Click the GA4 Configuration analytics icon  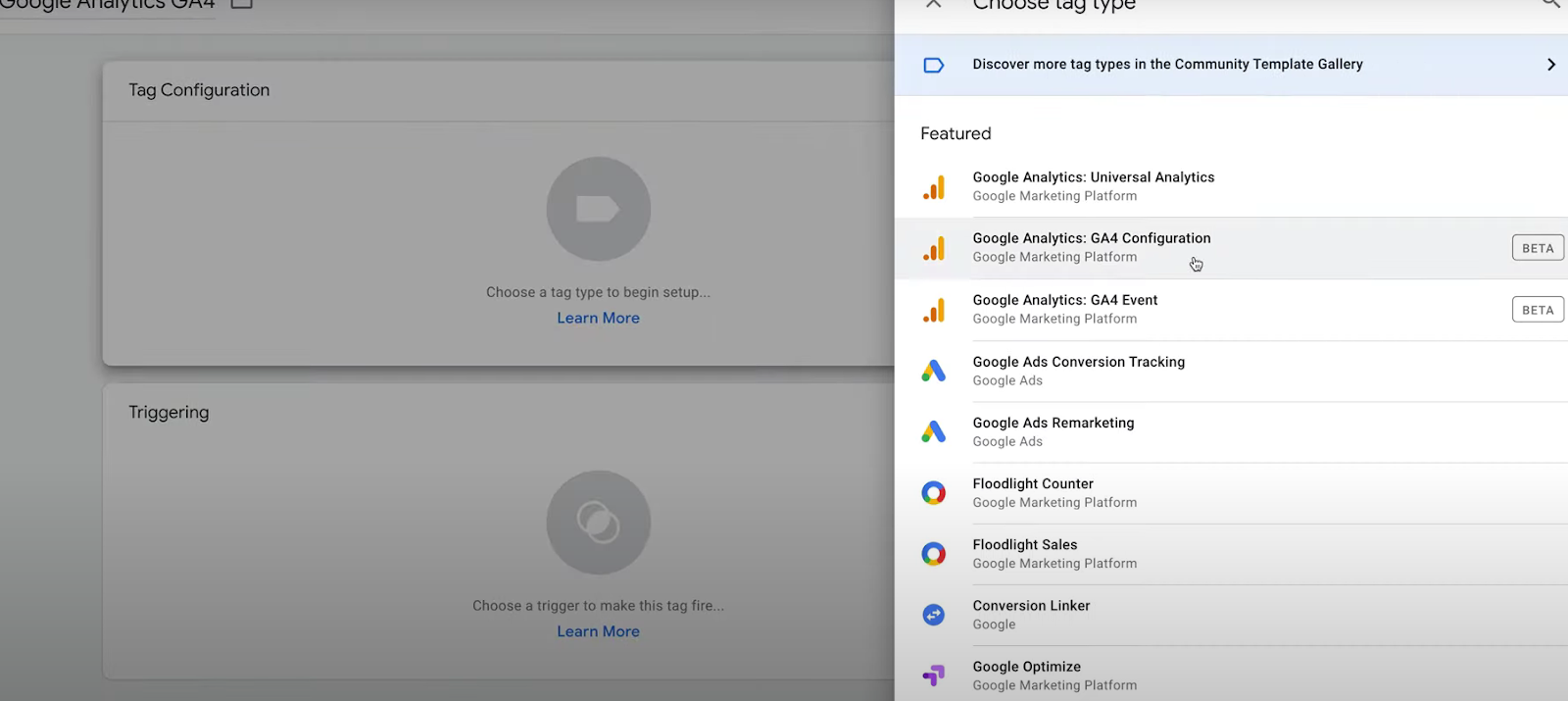point(934,248)
